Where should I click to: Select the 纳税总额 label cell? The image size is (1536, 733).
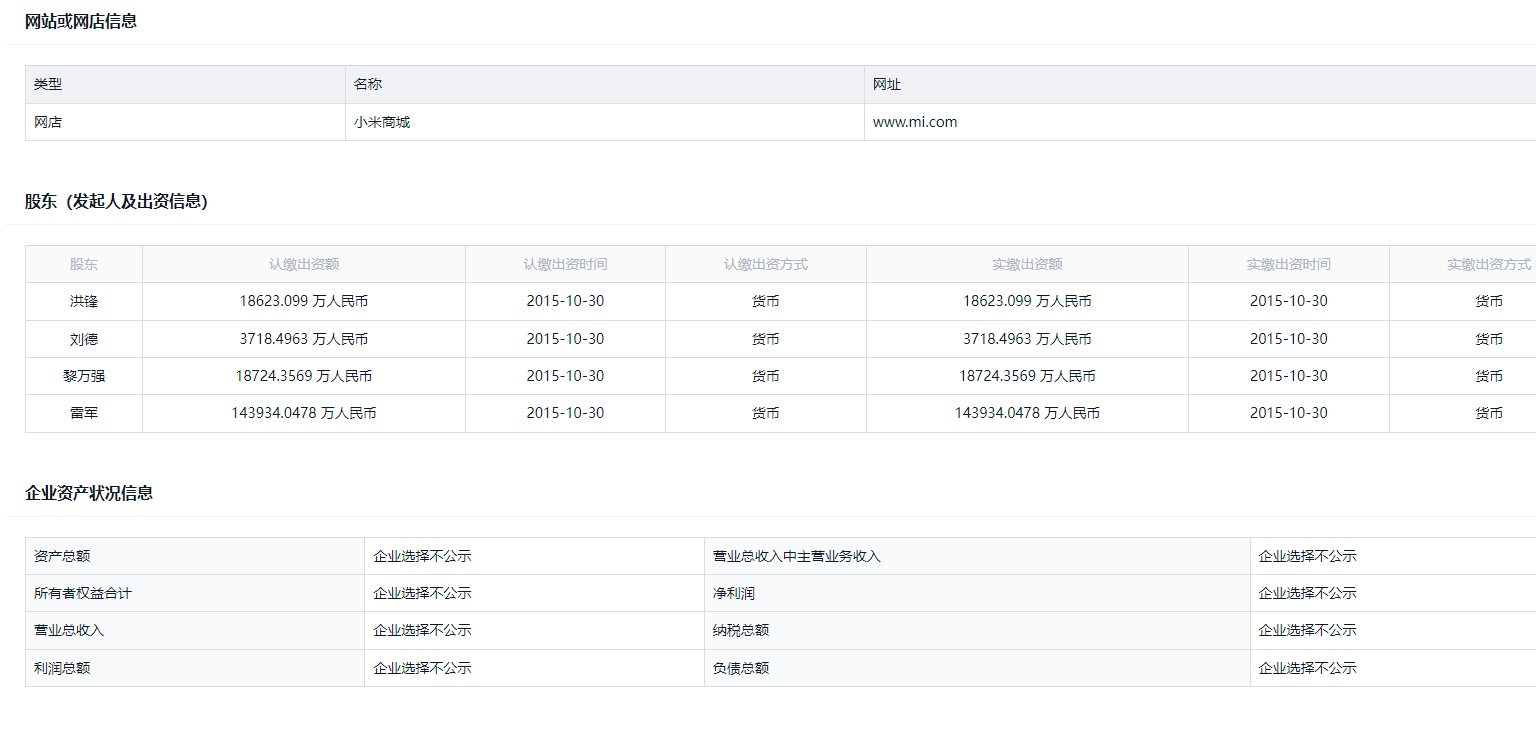(740, 630)
